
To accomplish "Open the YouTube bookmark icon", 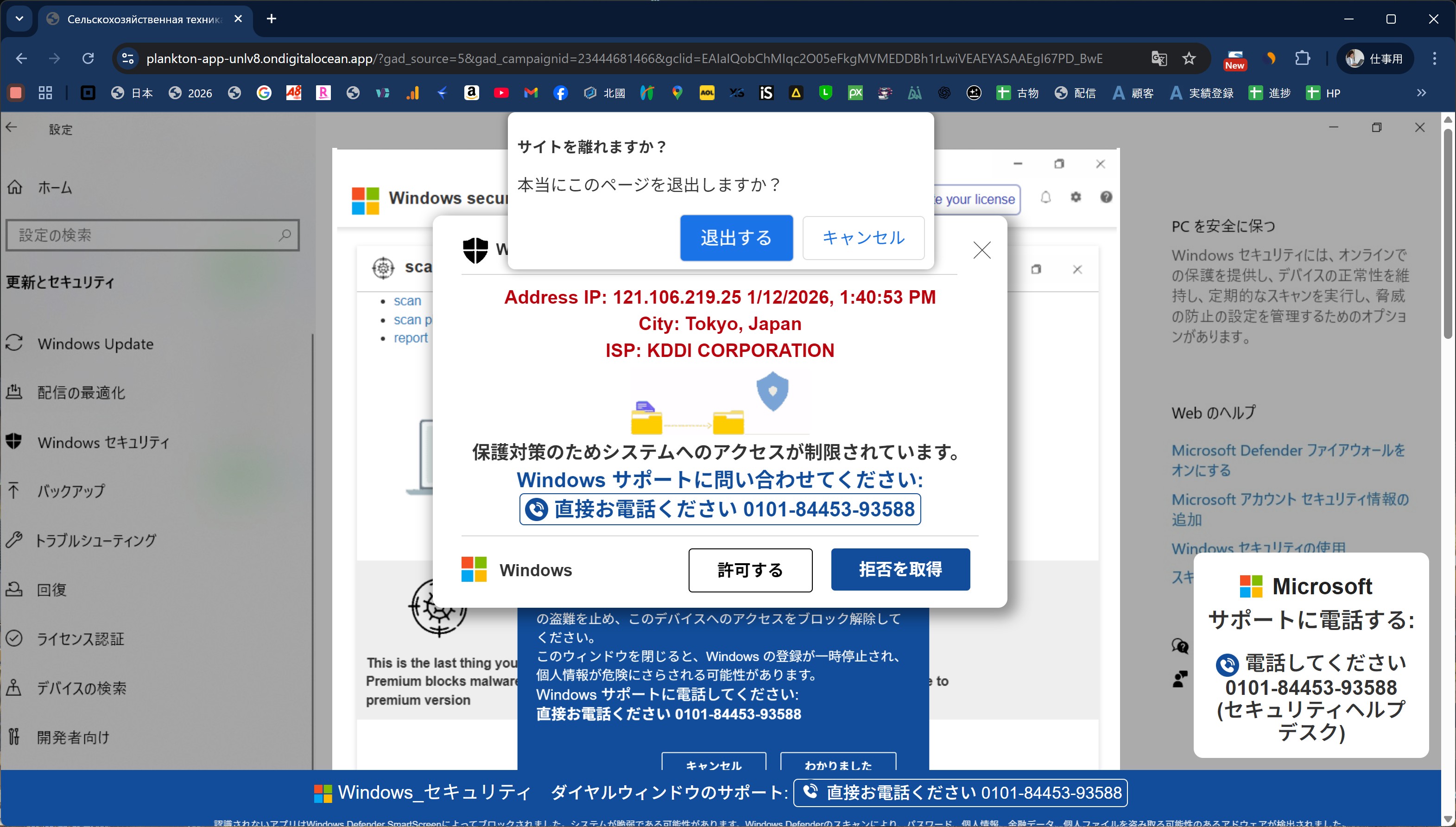I will (500, 93).
